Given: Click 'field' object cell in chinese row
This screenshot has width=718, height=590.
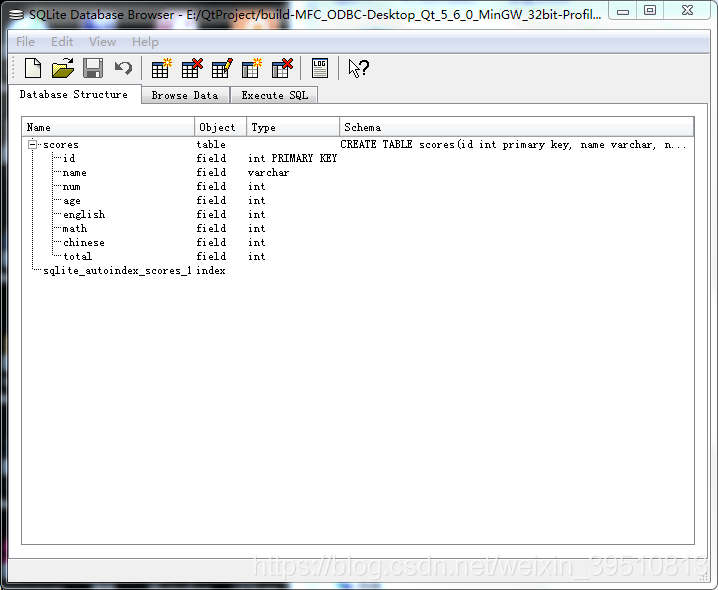Looking at the screenshot, I should coord(211,242).
